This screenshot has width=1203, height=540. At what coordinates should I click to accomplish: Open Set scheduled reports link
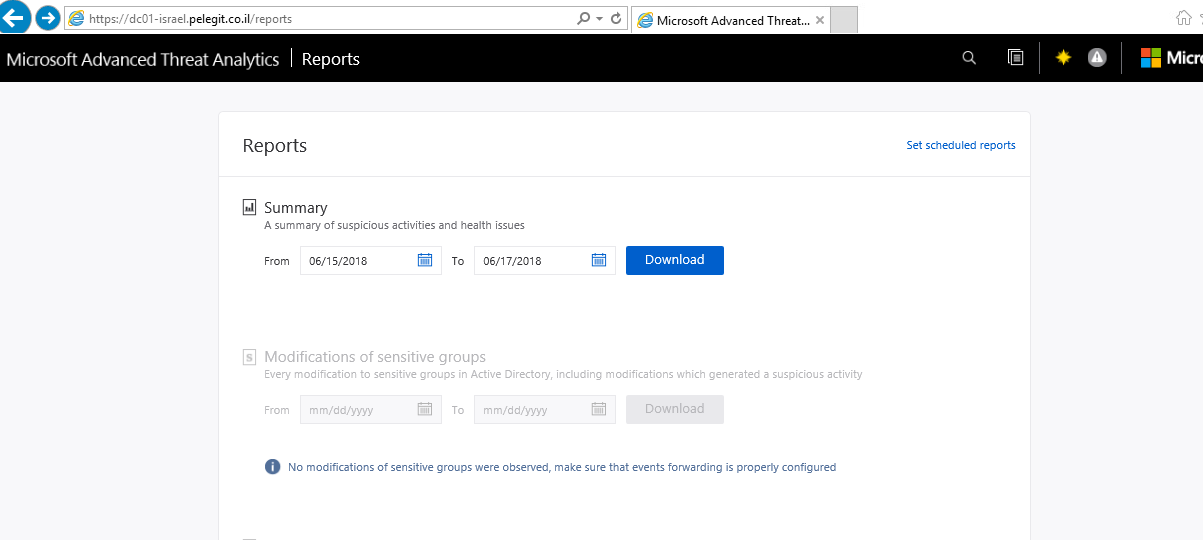(x=961, y=145)
